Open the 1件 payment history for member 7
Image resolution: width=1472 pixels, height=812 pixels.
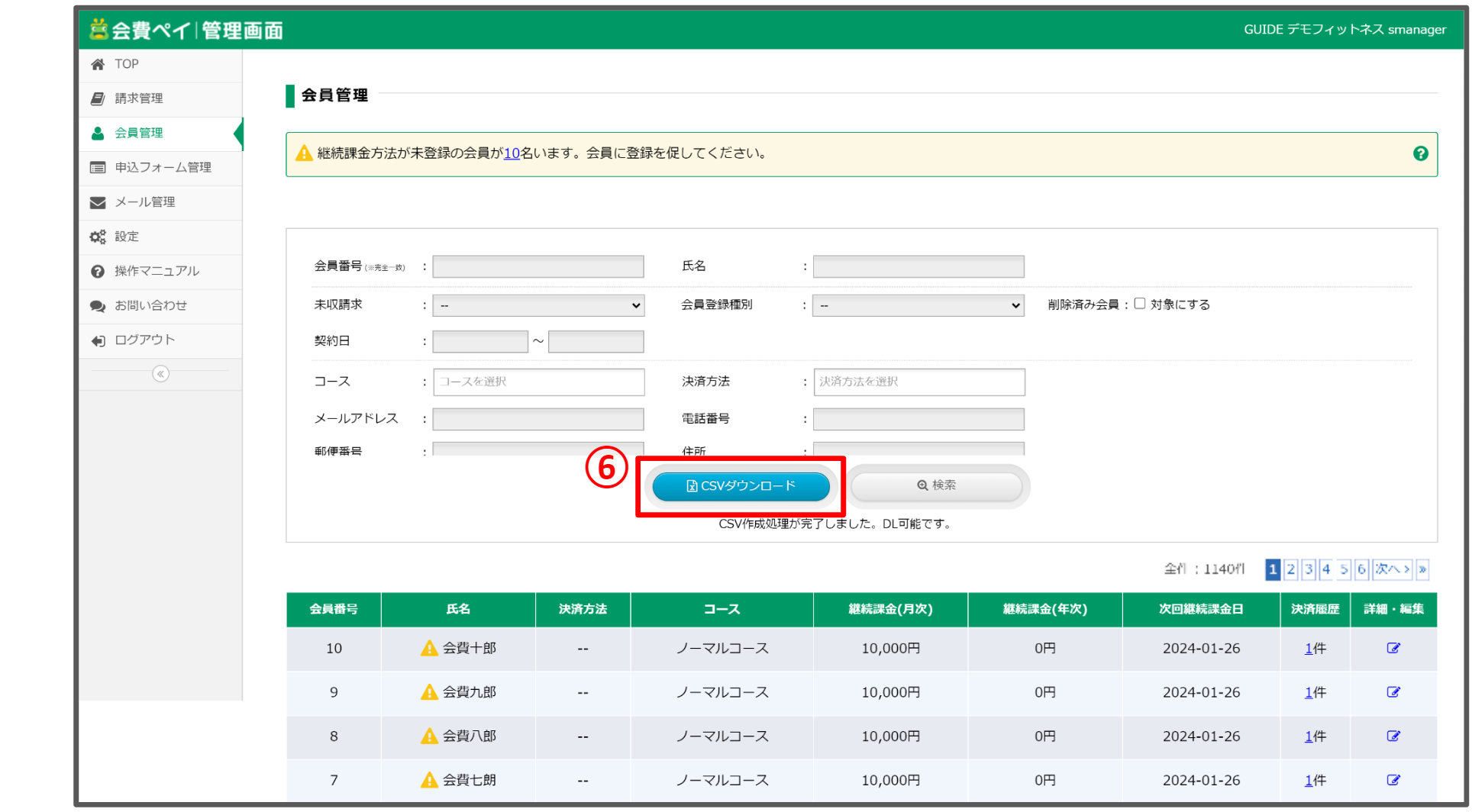point(1314,780)
